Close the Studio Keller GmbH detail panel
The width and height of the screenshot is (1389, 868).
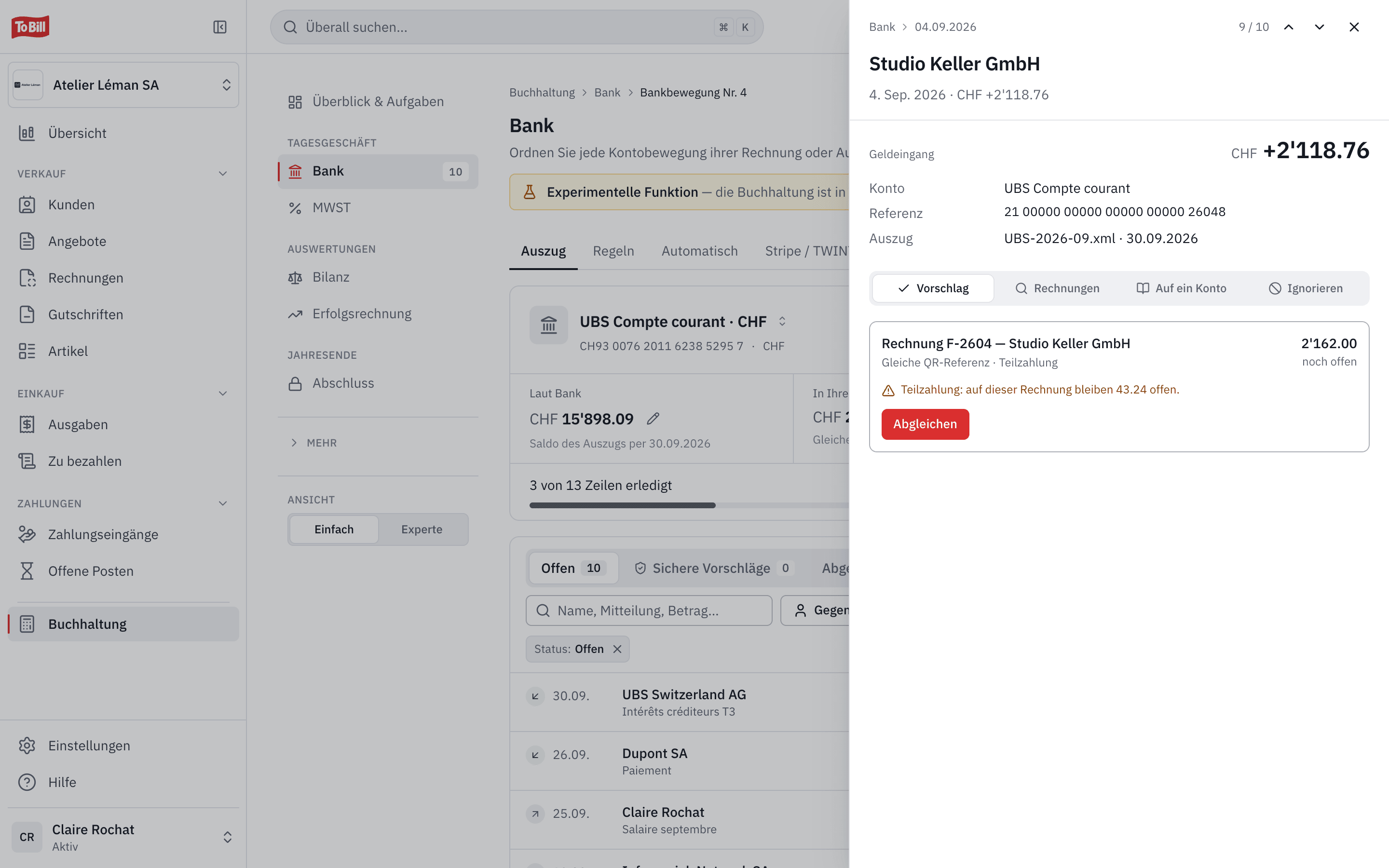pos(1354,27)
